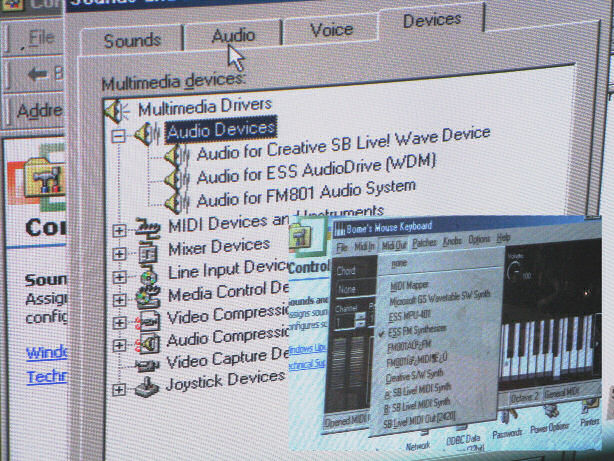
Task: Switch to the Sounds tab
Action: [x=132, y=40]
